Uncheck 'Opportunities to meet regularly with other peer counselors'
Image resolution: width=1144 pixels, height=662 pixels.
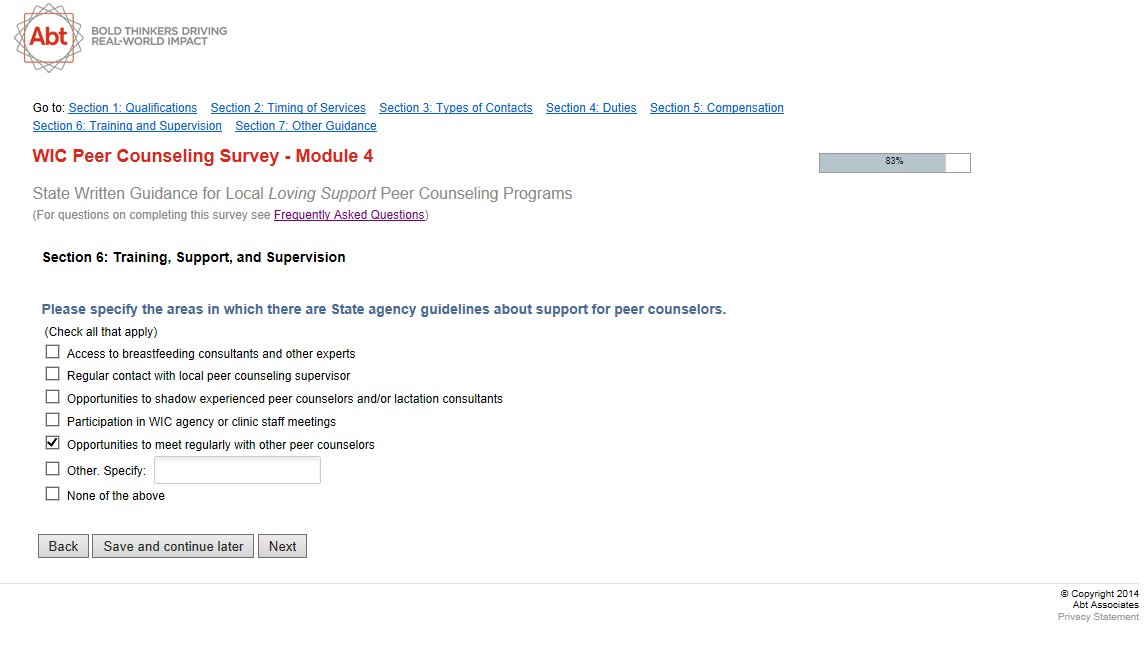pos(53,443)
